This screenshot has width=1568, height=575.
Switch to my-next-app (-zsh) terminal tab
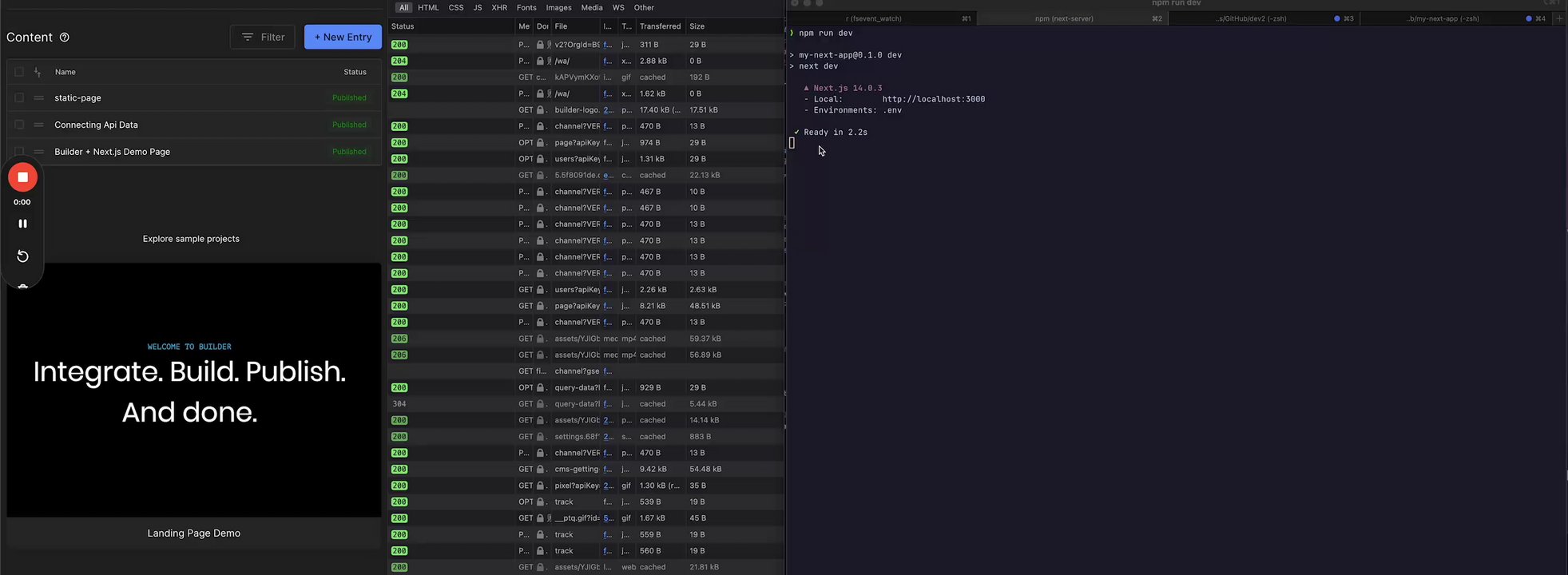[1455, 18]
